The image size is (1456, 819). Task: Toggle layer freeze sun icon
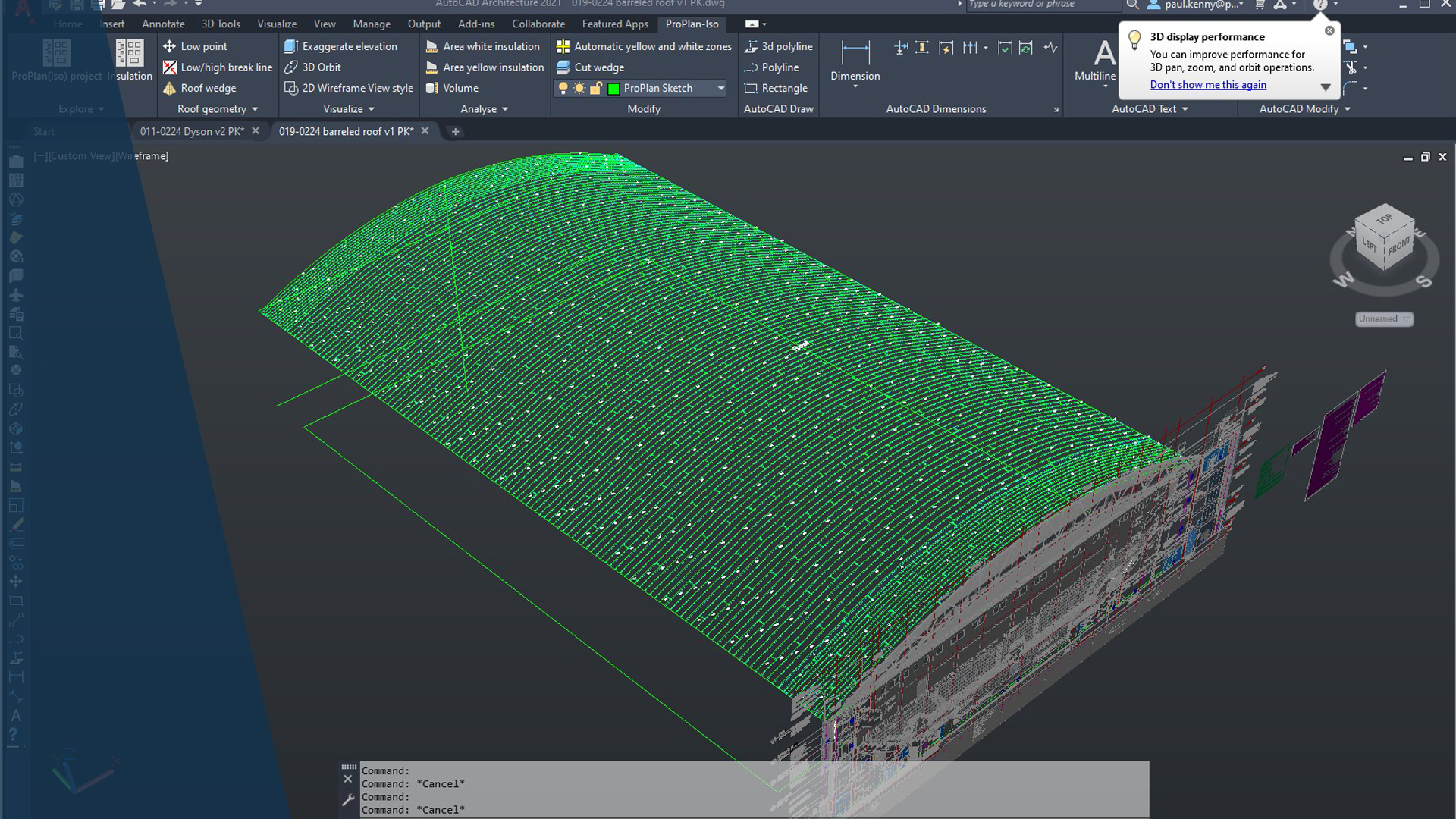click(x=579, y=88)
